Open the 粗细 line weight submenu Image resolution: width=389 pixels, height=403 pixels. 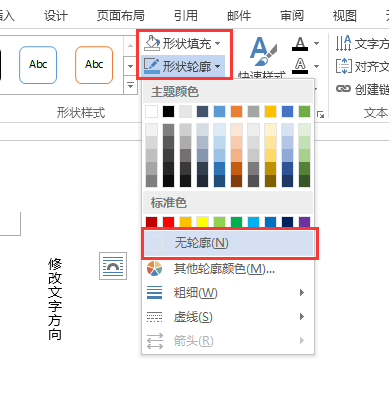pos(228,293)
